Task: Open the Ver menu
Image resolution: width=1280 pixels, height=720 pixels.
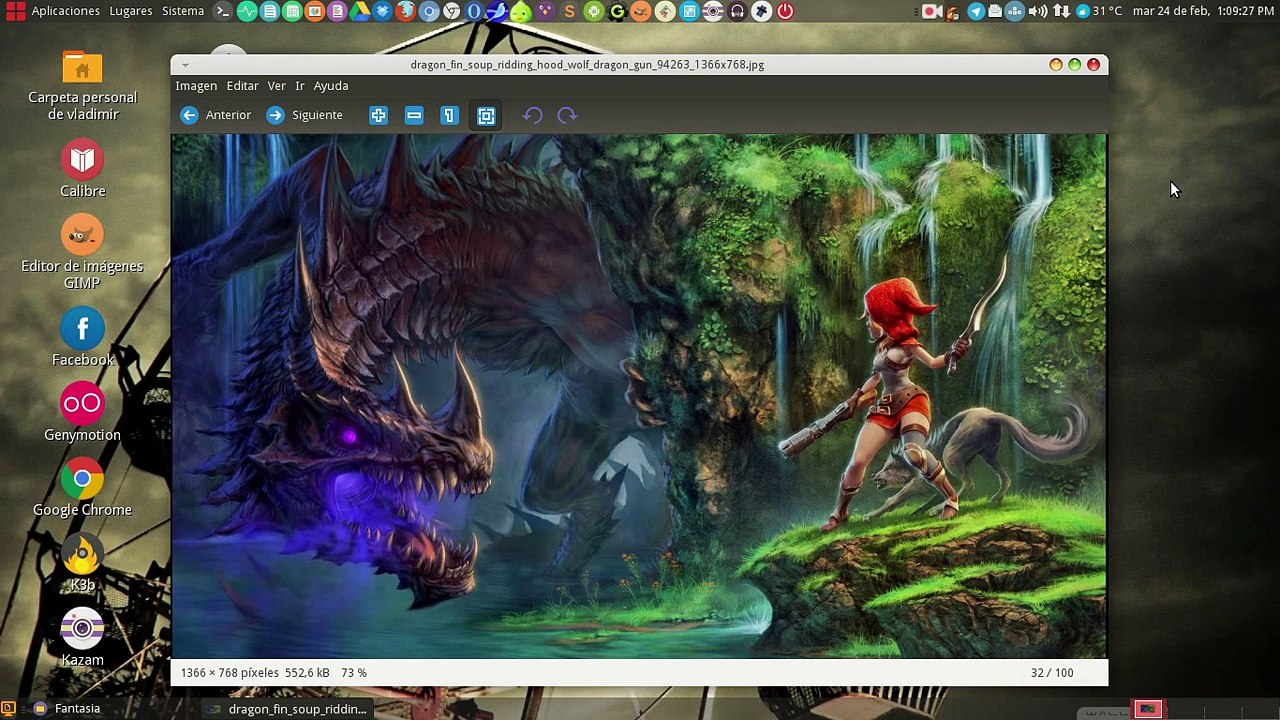Action: click(x=277, y=86)
